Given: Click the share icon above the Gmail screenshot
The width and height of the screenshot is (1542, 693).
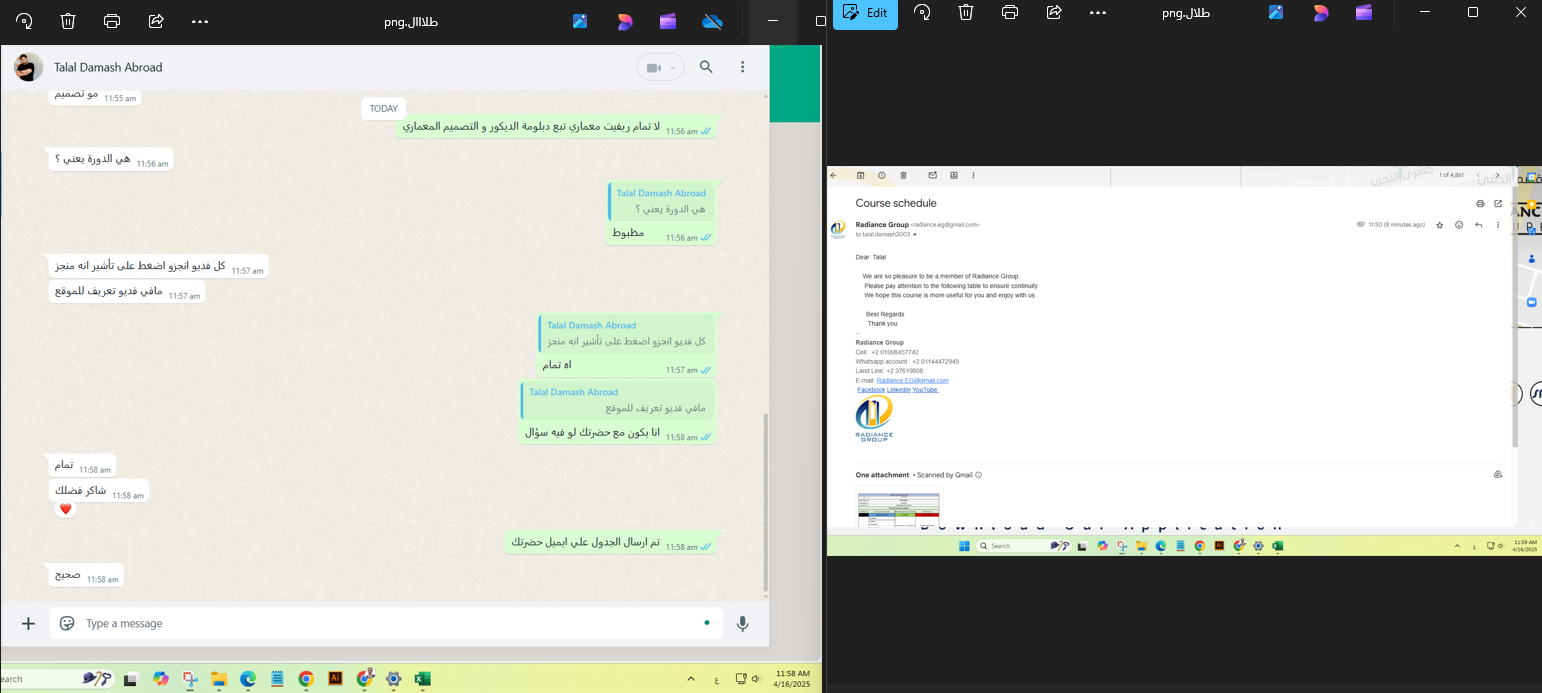Looking at the screenshot, I should click(1054, 12).
